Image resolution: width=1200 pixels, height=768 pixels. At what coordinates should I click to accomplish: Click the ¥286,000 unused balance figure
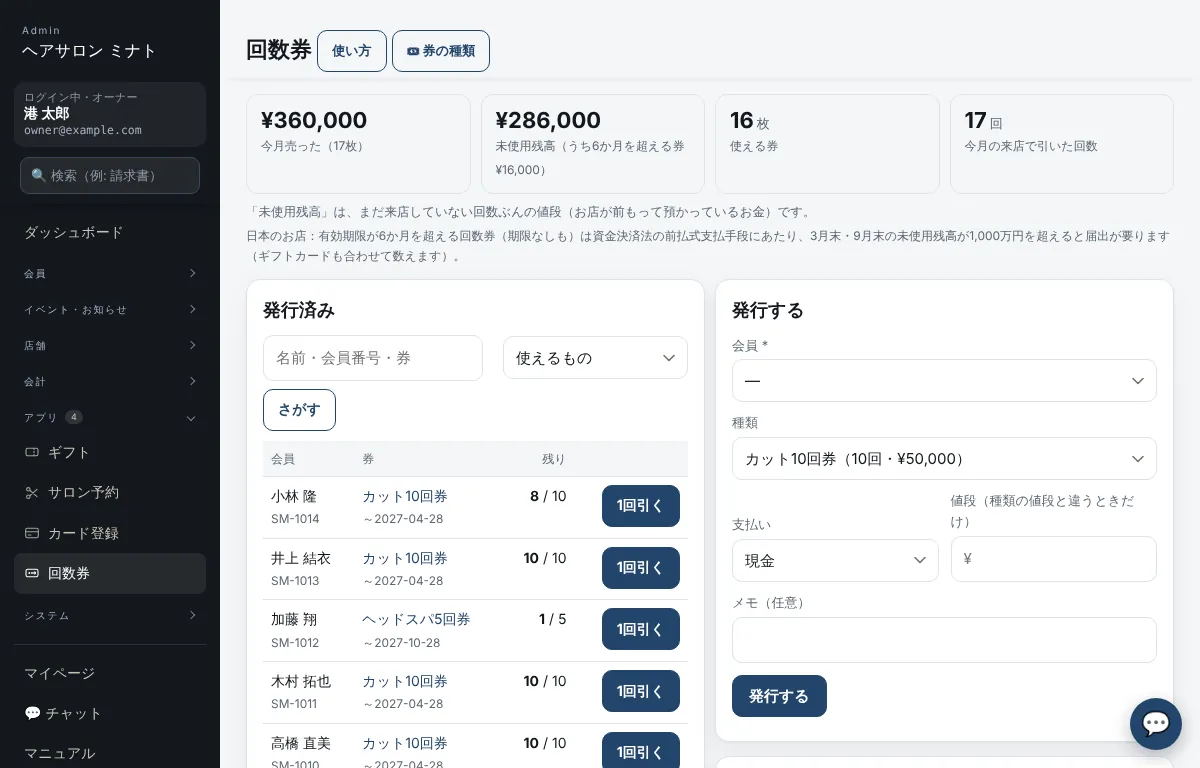click(548, 121)
